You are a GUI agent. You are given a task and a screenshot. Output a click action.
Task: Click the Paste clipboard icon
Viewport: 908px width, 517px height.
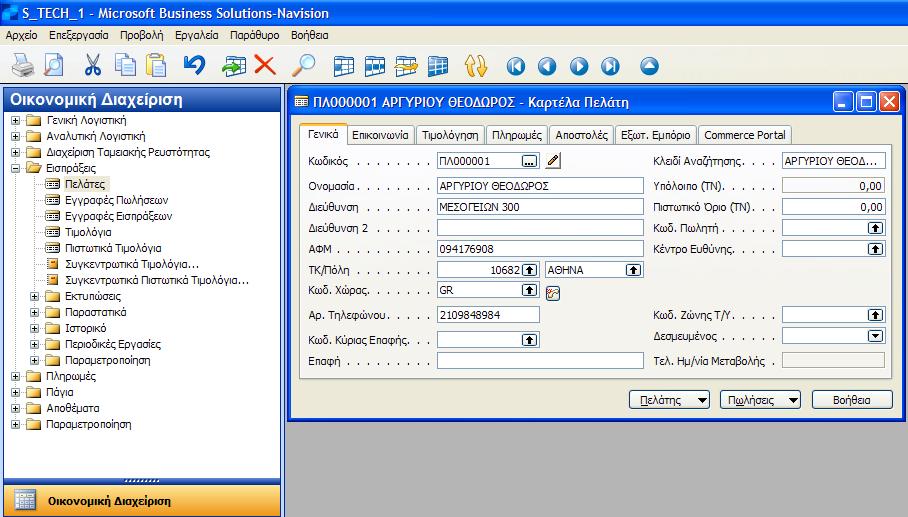coord(156,65)
